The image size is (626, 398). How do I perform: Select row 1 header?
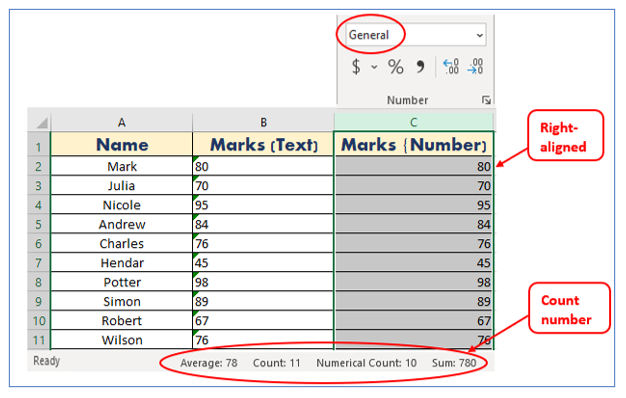point(39,145)
